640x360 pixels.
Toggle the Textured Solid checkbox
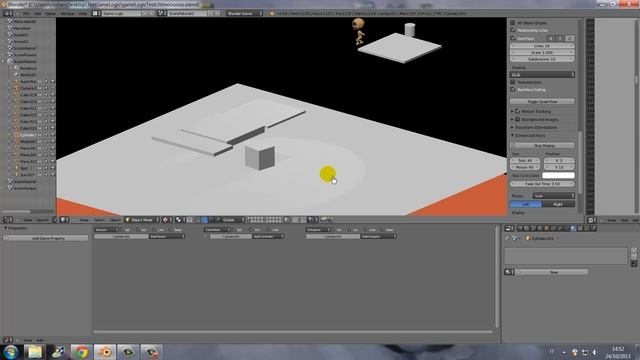(x=513, y=82)
